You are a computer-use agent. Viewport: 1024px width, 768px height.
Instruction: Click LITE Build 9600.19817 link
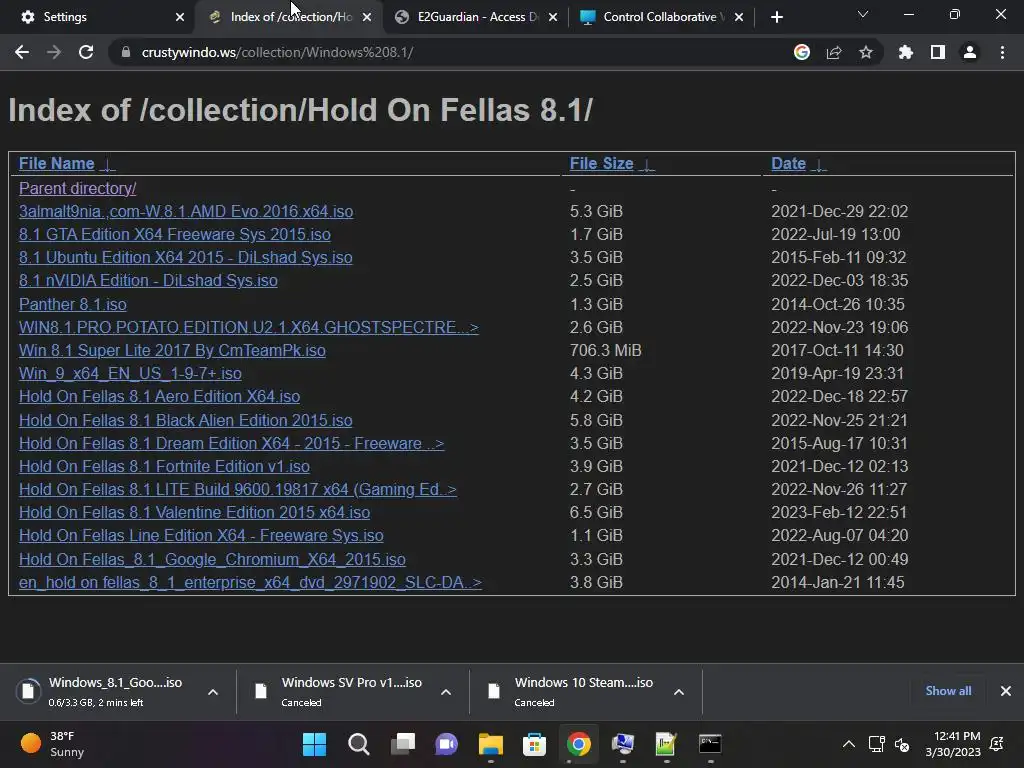coord(238,489)
